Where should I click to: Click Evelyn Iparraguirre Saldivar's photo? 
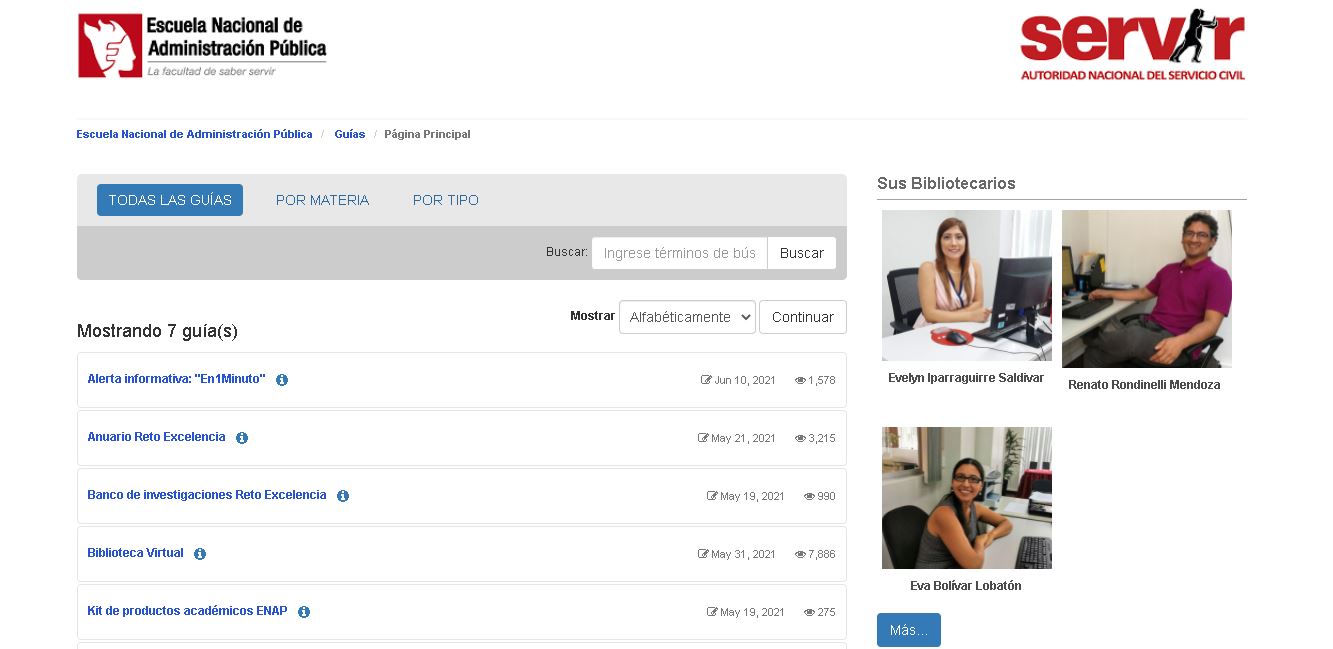pos(967,285)
